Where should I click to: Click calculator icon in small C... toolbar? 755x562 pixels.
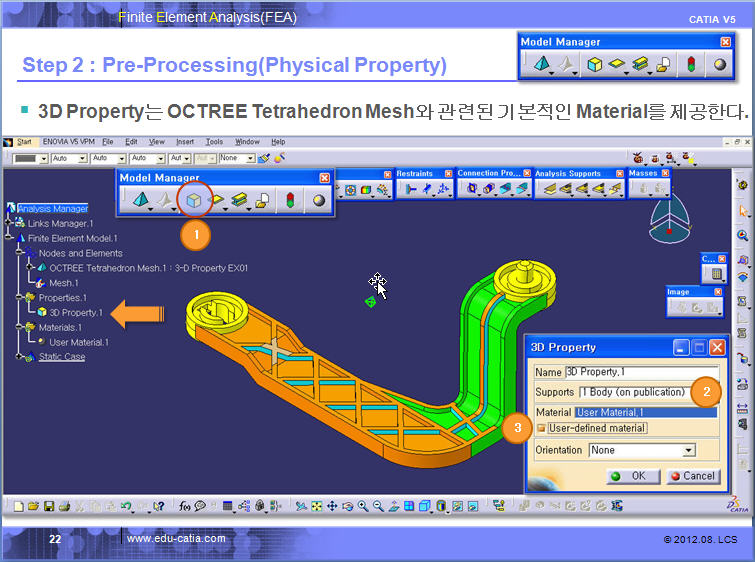click(716, 274)
